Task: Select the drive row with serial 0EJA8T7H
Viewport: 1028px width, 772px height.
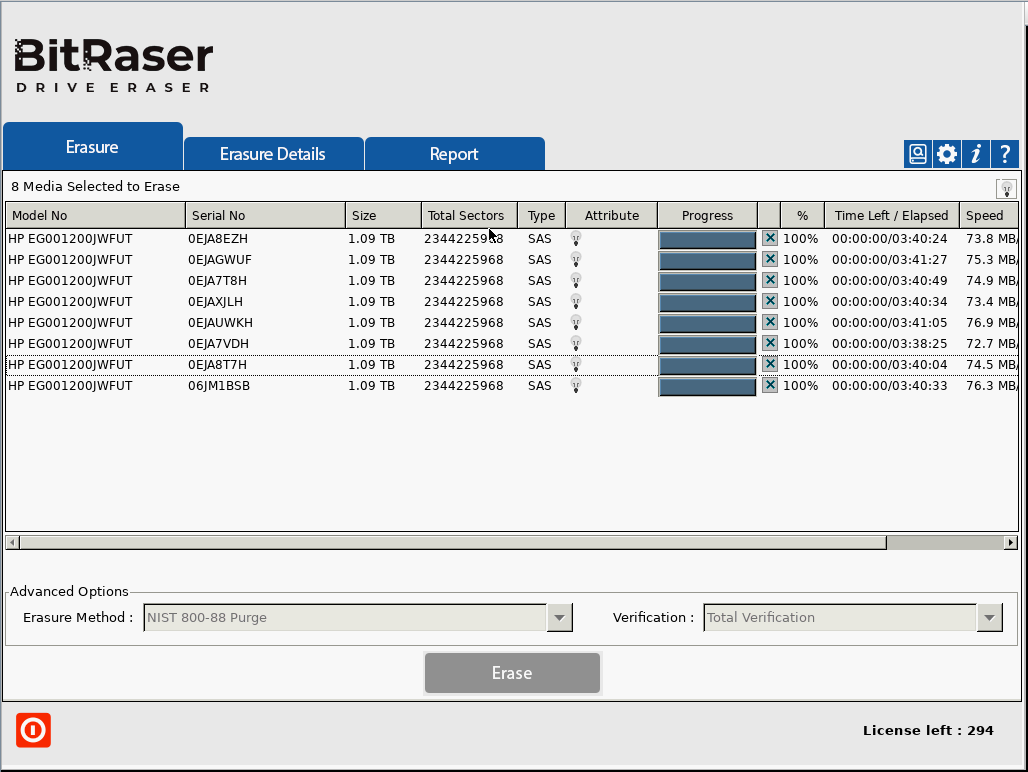Action: 512,364
